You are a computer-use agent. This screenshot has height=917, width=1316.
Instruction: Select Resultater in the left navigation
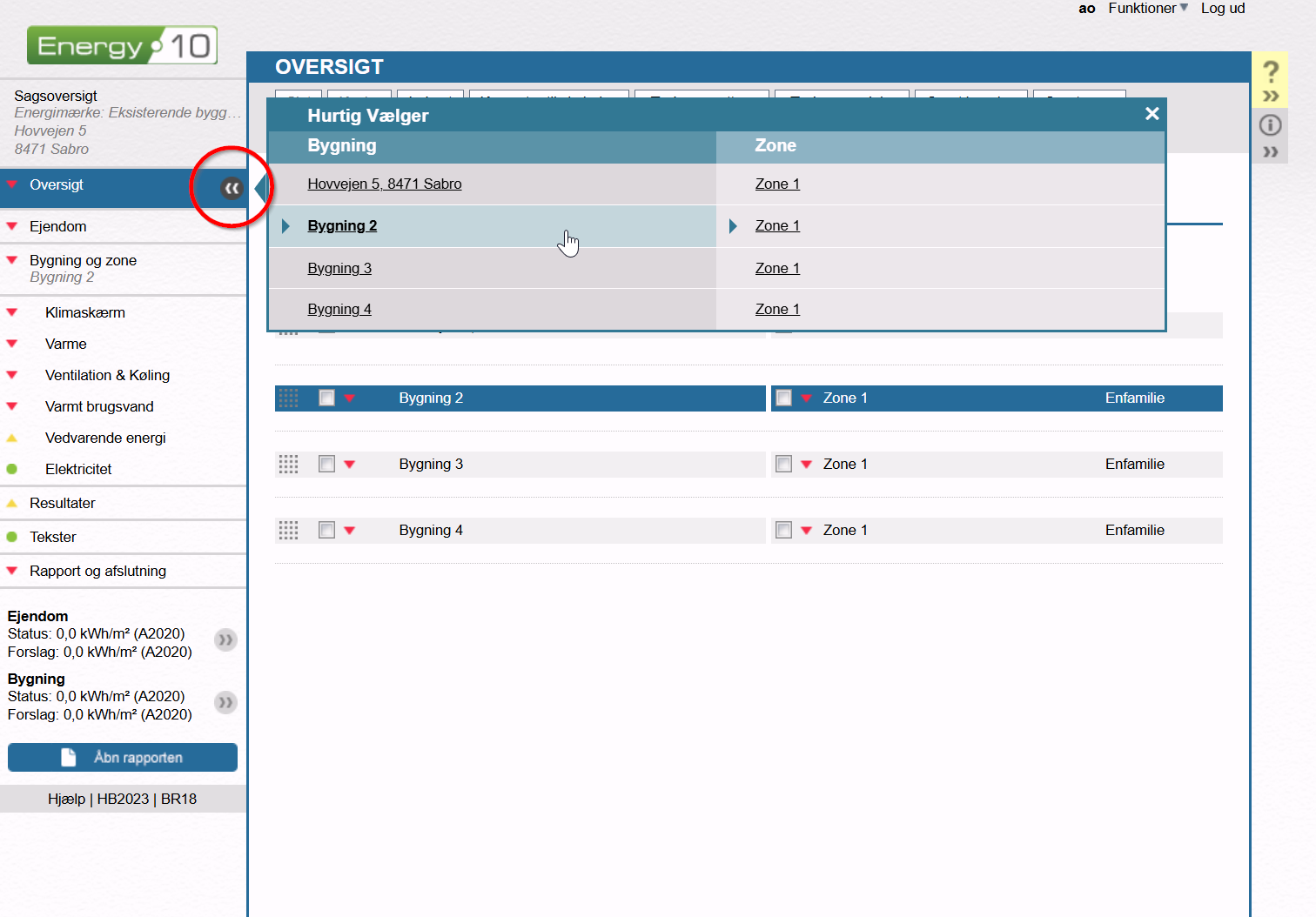click(x=63, y=503)
